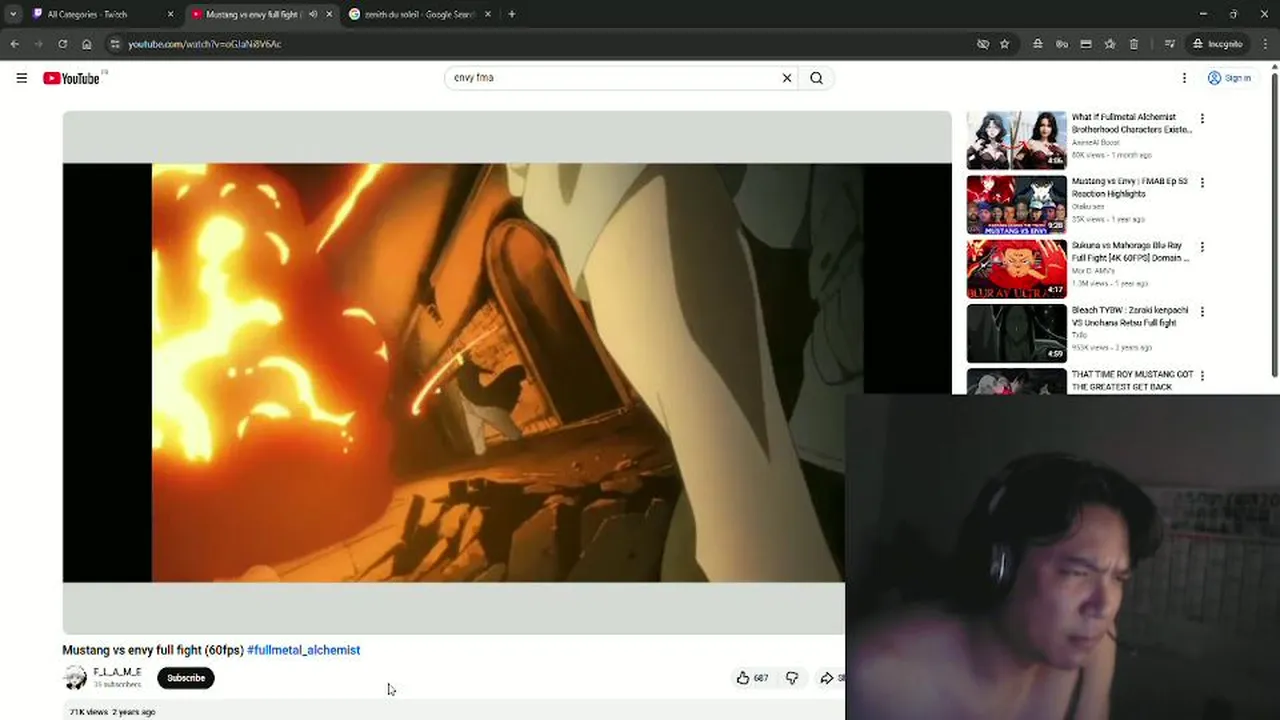1280x720 pixels.
Task: Close the Mustang vs envy YouTube tab
Action: [329, 14]
